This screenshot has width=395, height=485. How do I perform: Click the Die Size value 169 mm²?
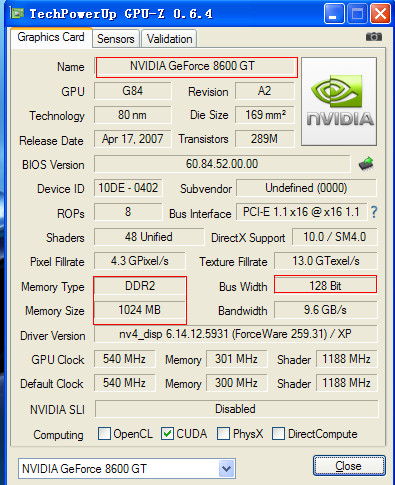(265, 115)
